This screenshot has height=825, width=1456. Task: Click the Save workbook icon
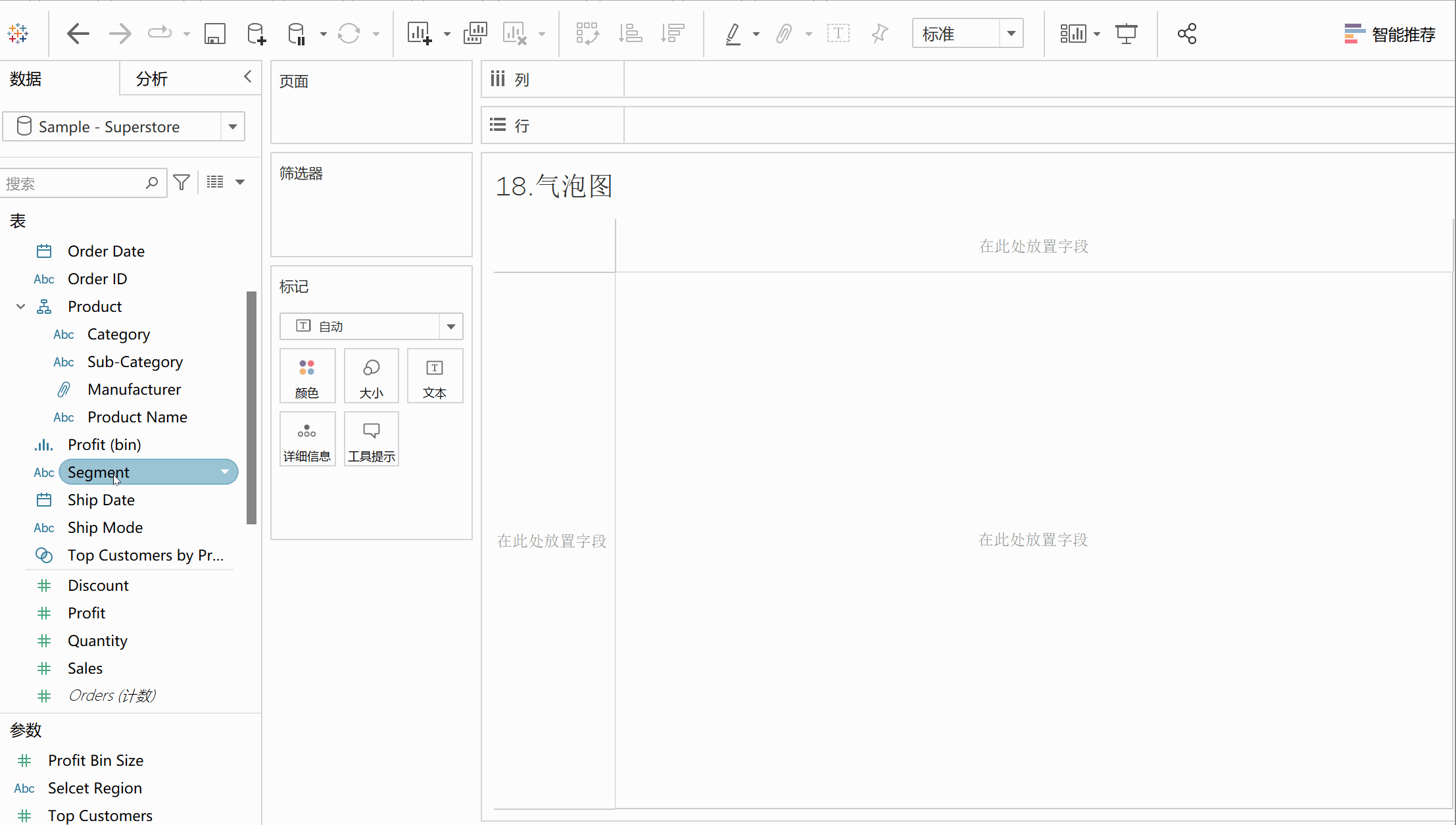click(214, 34)
